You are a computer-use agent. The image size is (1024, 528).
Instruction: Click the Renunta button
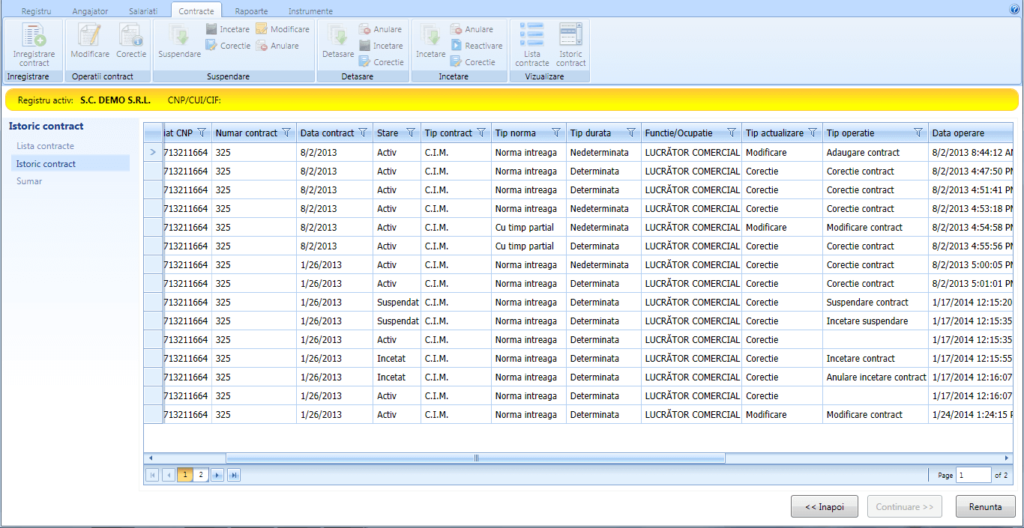pos(985,506)
